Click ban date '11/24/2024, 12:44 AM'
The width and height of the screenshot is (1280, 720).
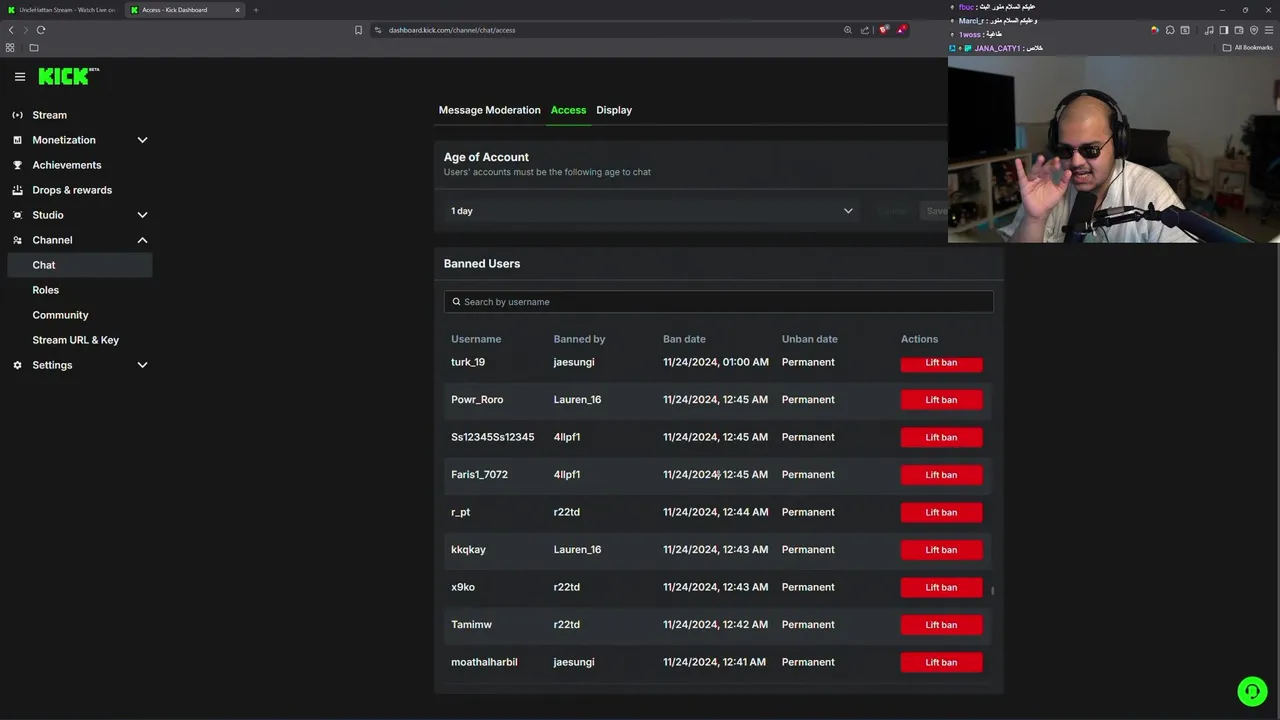[x=716, y=512]
